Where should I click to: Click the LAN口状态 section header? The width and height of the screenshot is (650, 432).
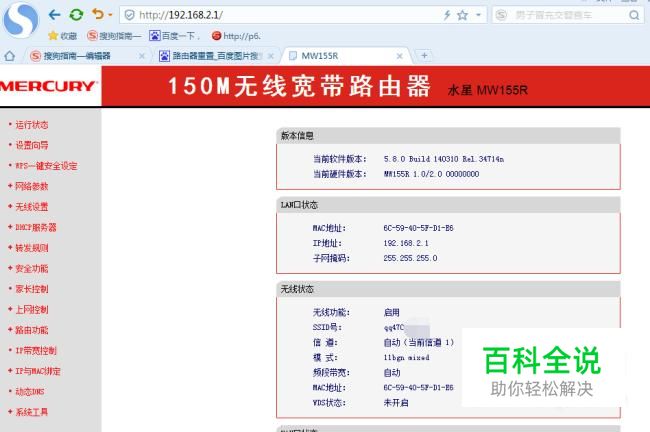pyautogui.click(x=448, y=205)
